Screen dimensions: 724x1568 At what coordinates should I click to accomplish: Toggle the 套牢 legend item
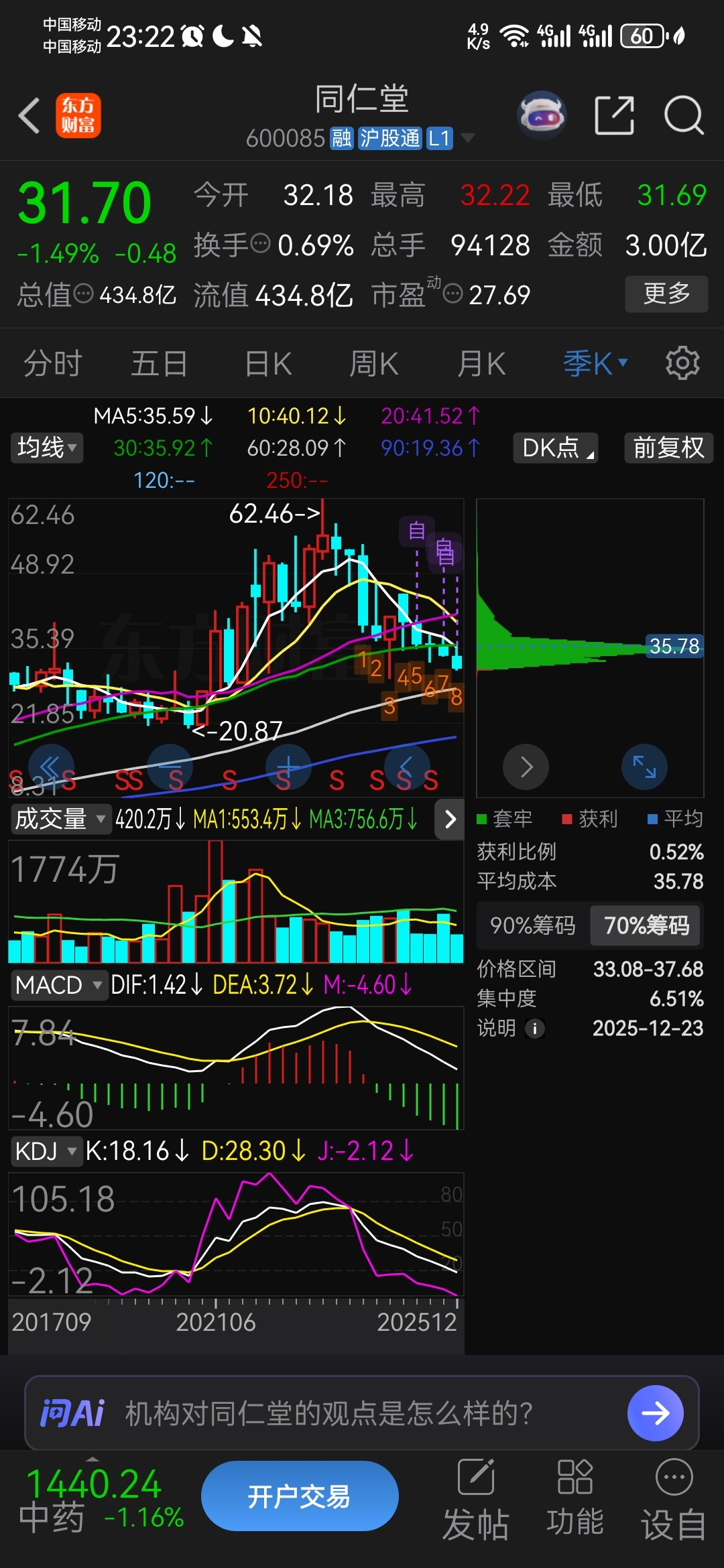pyautogui.click(x=505, y=818)
